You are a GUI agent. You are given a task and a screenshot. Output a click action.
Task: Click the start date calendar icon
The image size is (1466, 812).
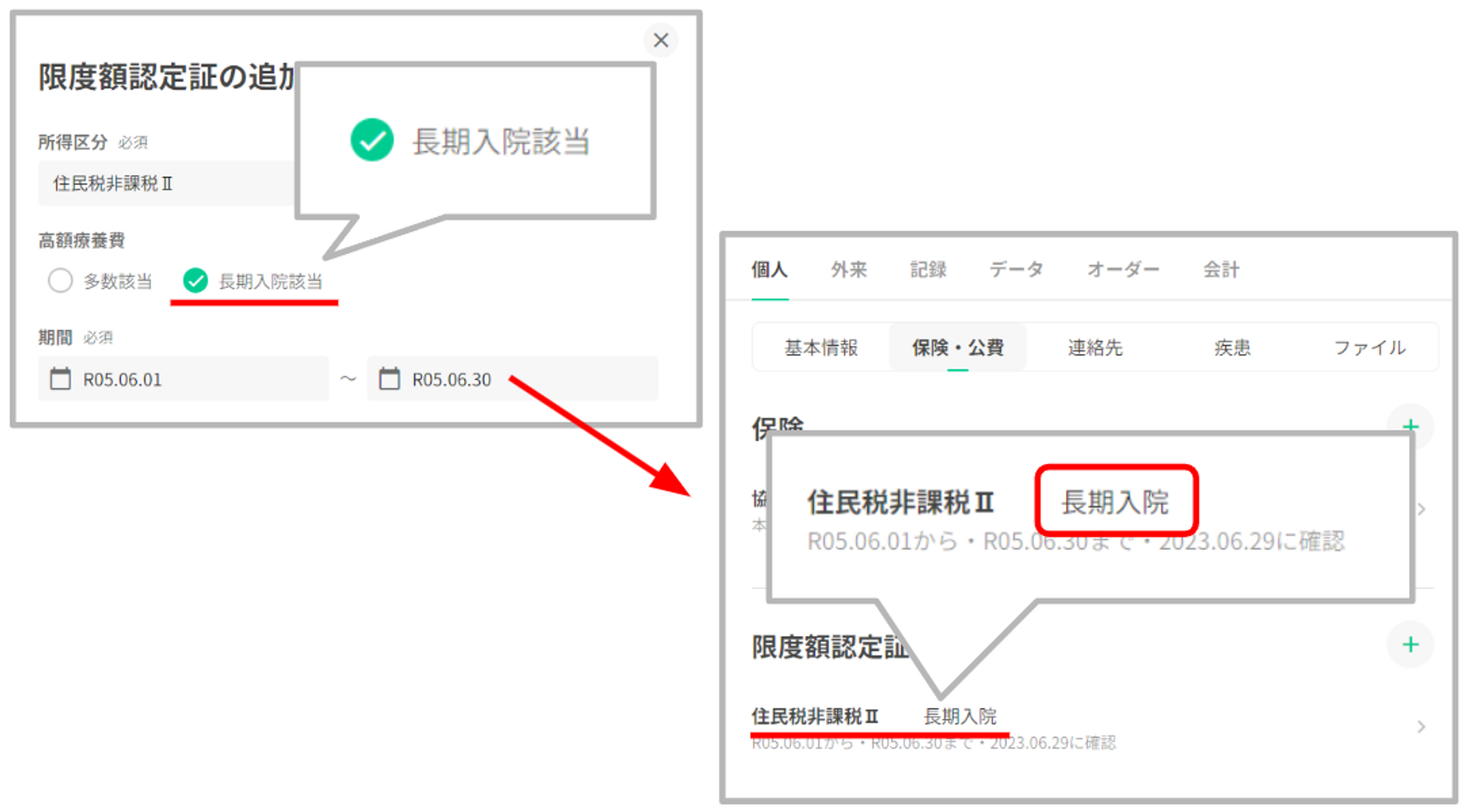pyautogui.click(x=60, y=379)
